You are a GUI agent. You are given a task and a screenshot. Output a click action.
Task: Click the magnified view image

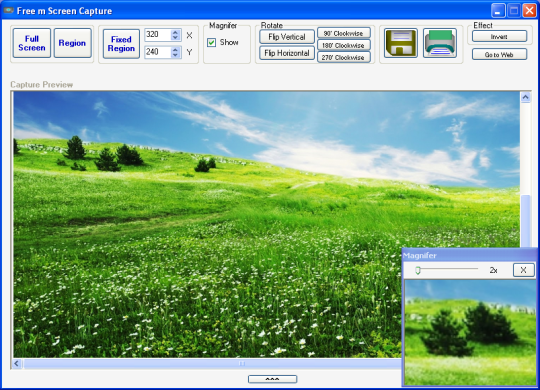(470, 332)
